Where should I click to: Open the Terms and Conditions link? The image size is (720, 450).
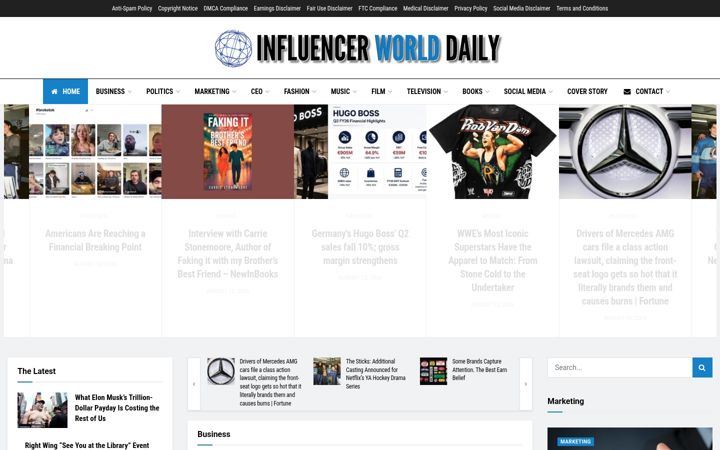pos(582,8)
